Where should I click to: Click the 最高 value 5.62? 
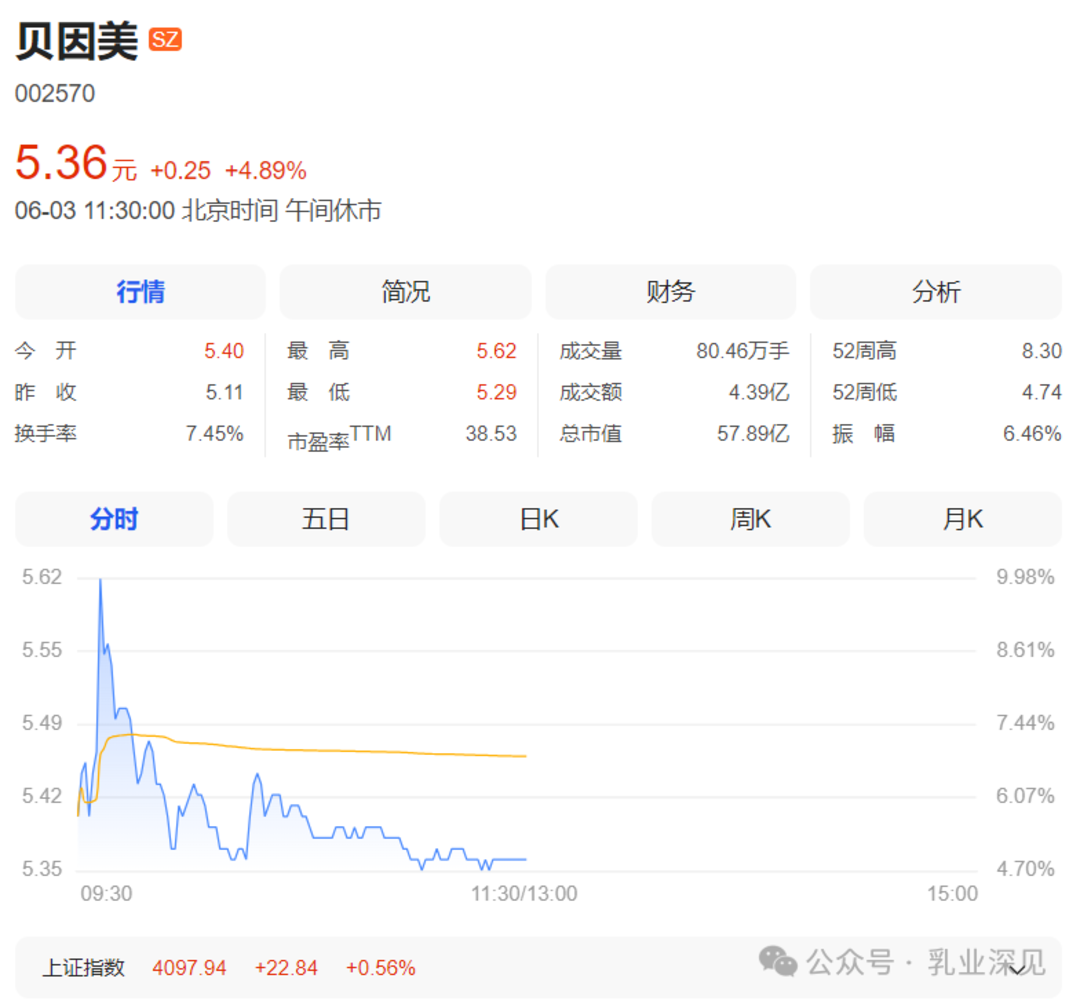tap(497, 351)
